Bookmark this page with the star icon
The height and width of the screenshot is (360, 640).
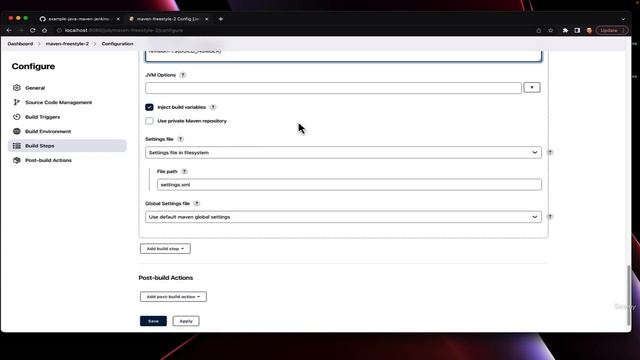[551, 30]
